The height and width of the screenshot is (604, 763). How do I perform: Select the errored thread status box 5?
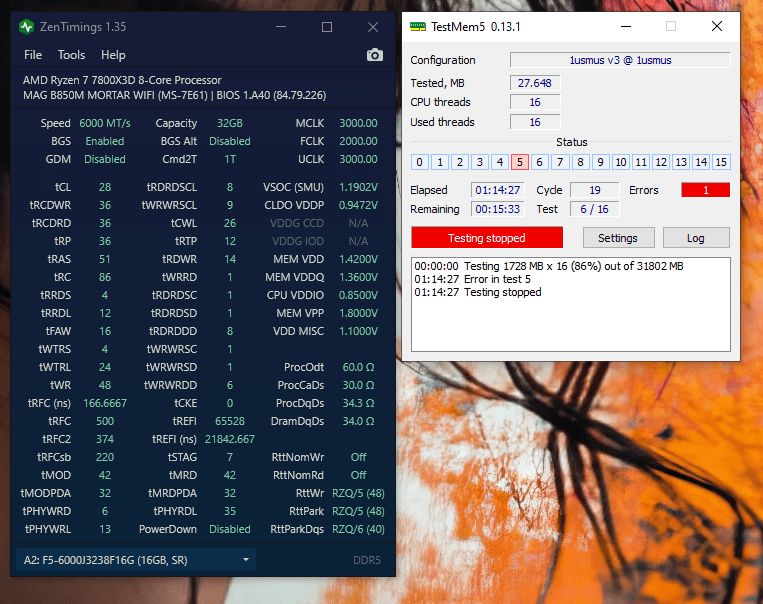(x=520, y=162)
